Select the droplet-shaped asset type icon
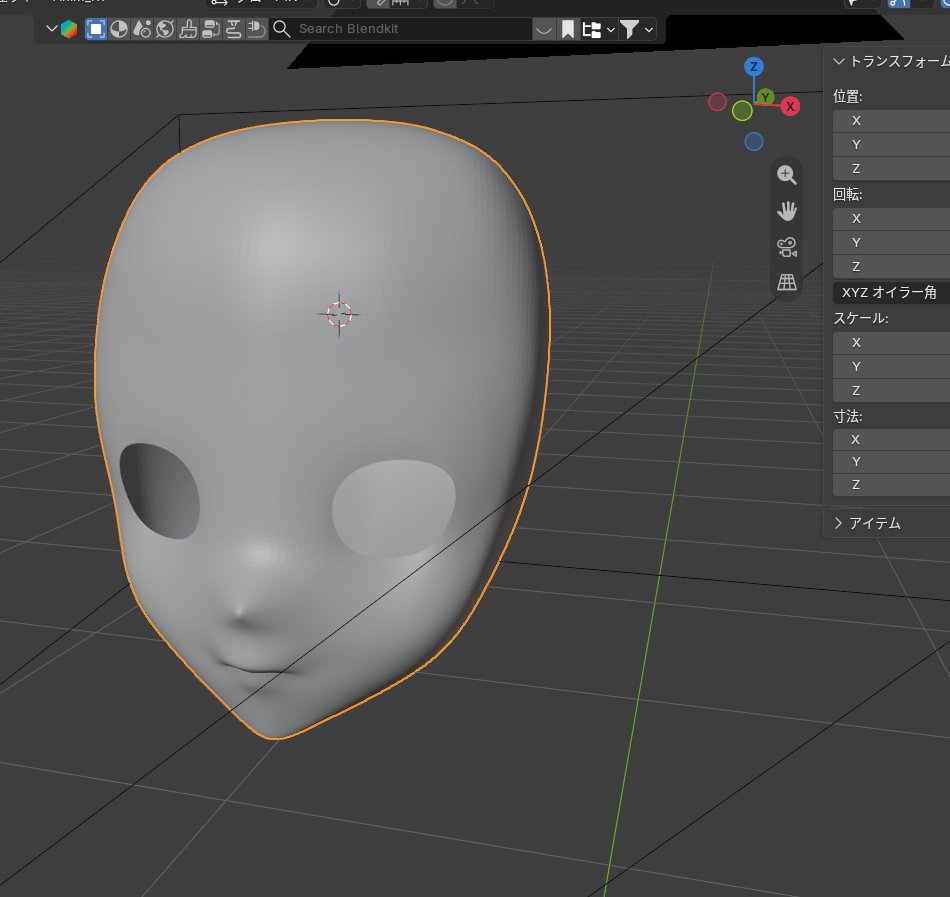 tap(142, 29)
